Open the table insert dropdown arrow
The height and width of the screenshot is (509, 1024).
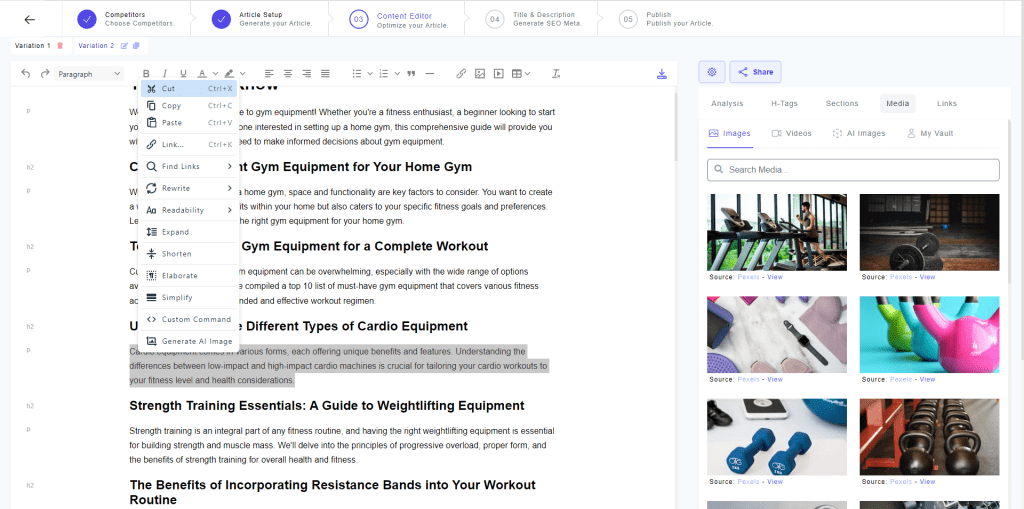coord(527,74)
